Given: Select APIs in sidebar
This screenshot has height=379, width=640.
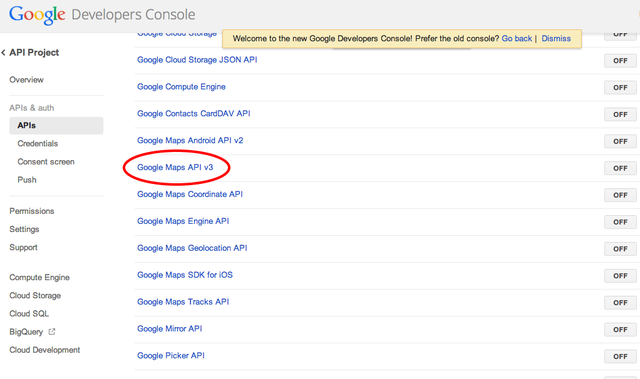Looking at the screenshot, I should [x=56, y=126].
